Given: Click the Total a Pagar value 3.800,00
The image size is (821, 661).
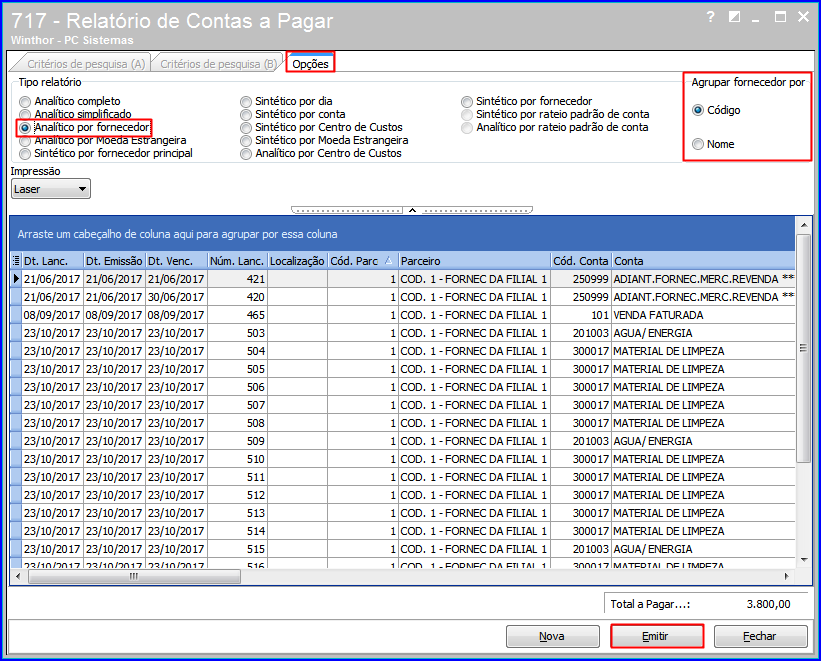Looking at the screenshot, I should pos(768,604).
